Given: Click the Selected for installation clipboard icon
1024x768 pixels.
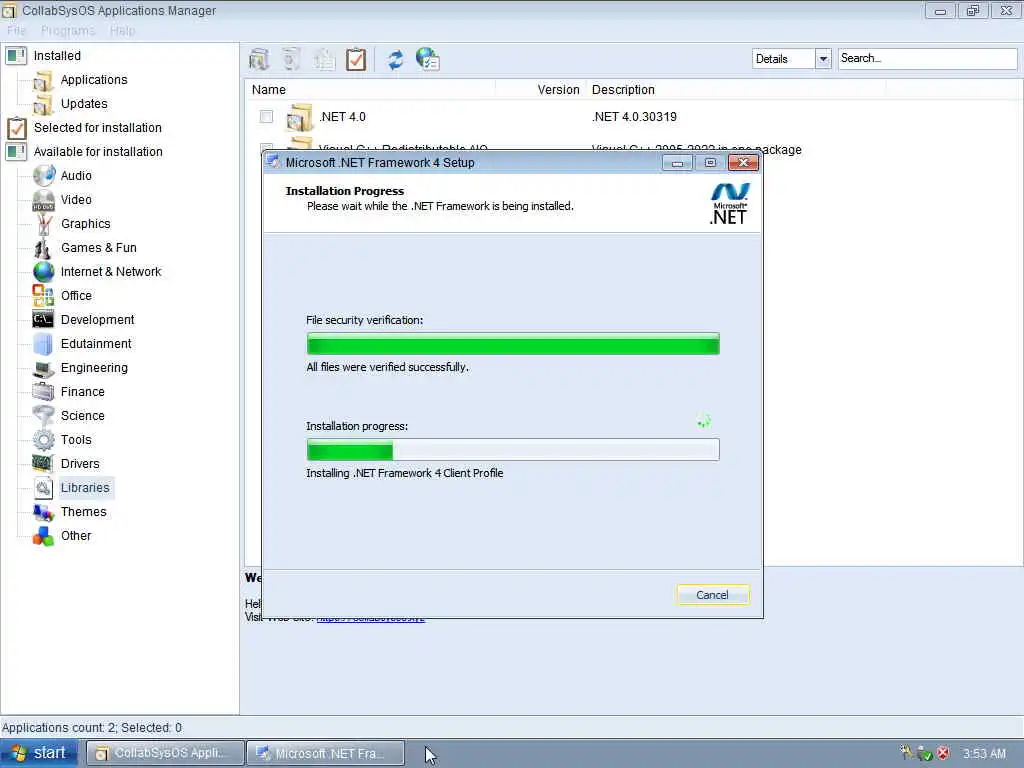Looking at the screenshot, I should [16, 128].
